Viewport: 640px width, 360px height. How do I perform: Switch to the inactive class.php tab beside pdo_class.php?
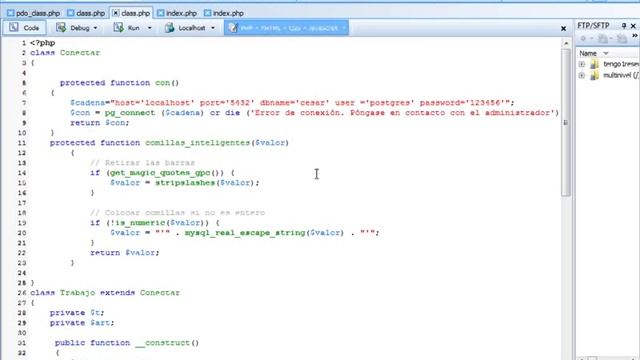click(86, 13)
